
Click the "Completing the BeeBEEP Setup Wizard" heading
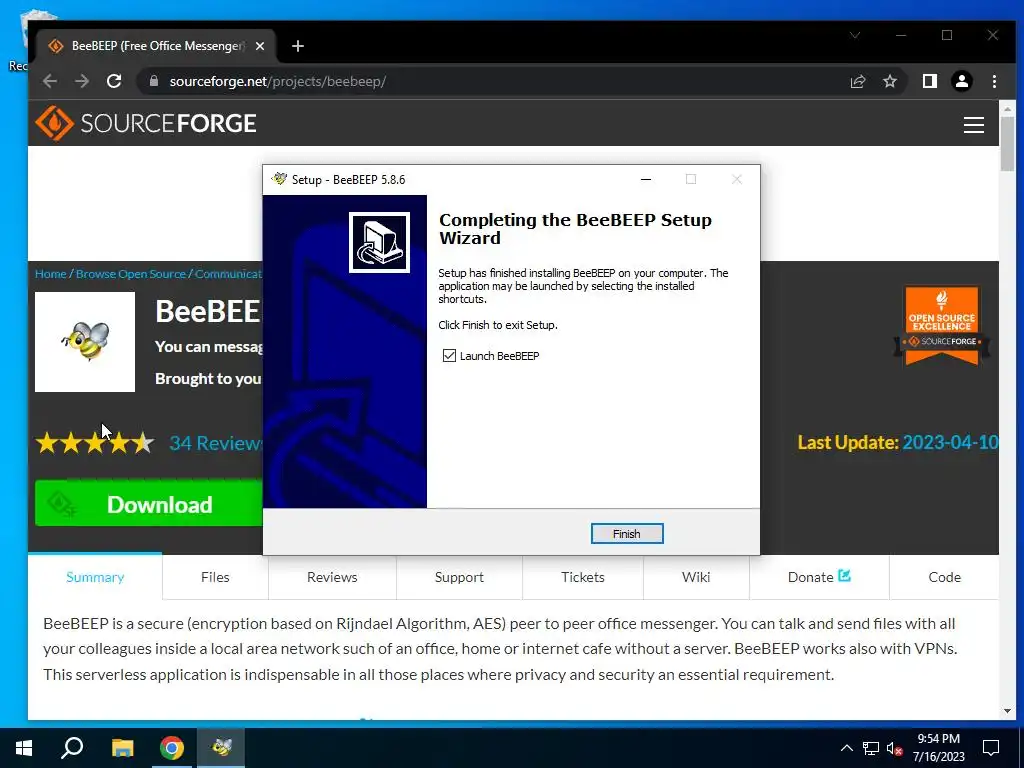pos(575,229)
